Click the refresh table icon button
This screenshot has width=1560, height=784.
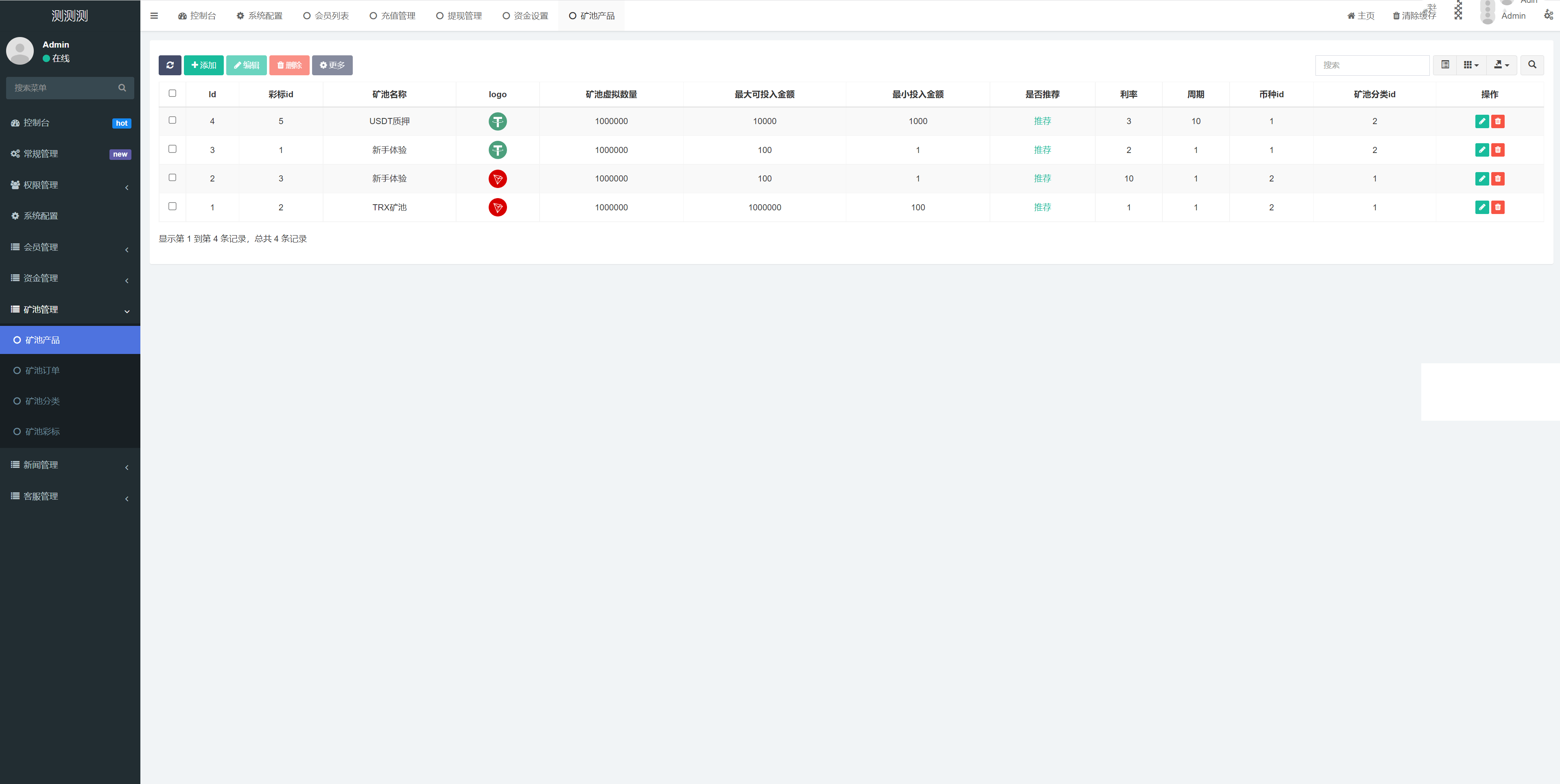point(170,66)
